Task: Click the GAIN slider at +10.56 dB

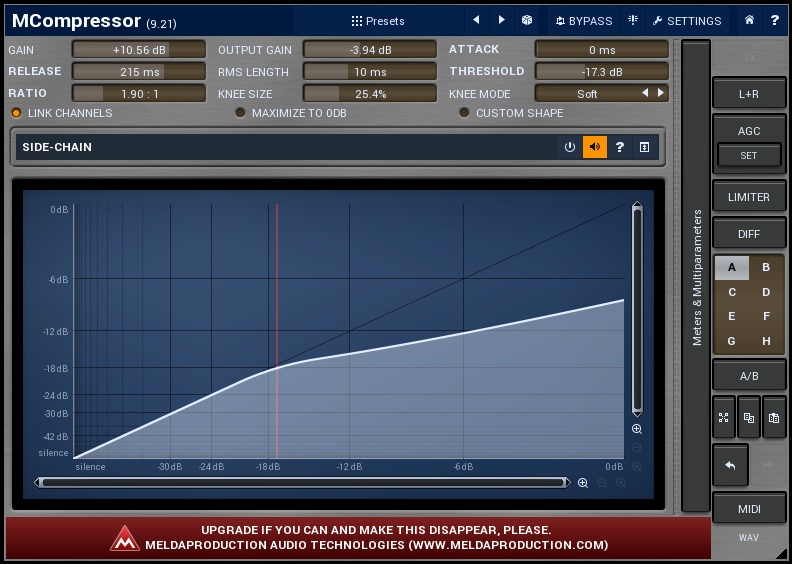Action: click(139, 49)
